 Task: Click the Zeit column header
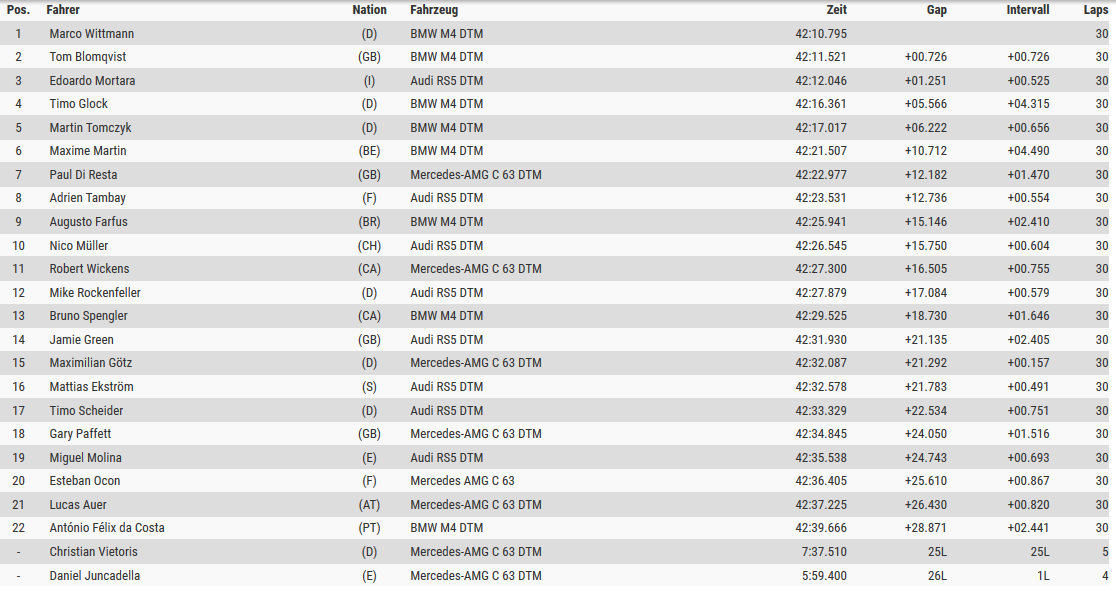(836, 10)
